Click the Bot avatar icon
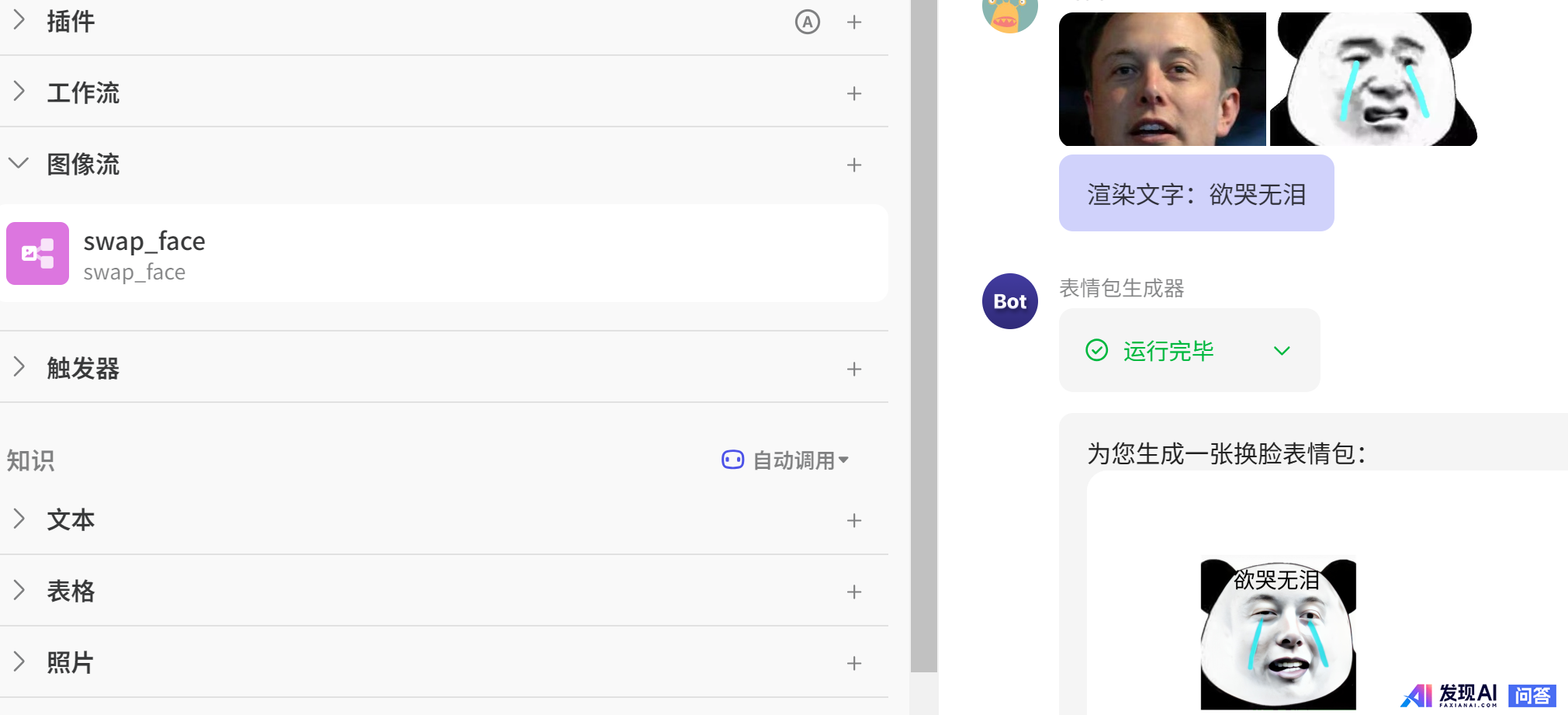The height and width of the screenshot is (715, 1568). [x=1009, y=301]
